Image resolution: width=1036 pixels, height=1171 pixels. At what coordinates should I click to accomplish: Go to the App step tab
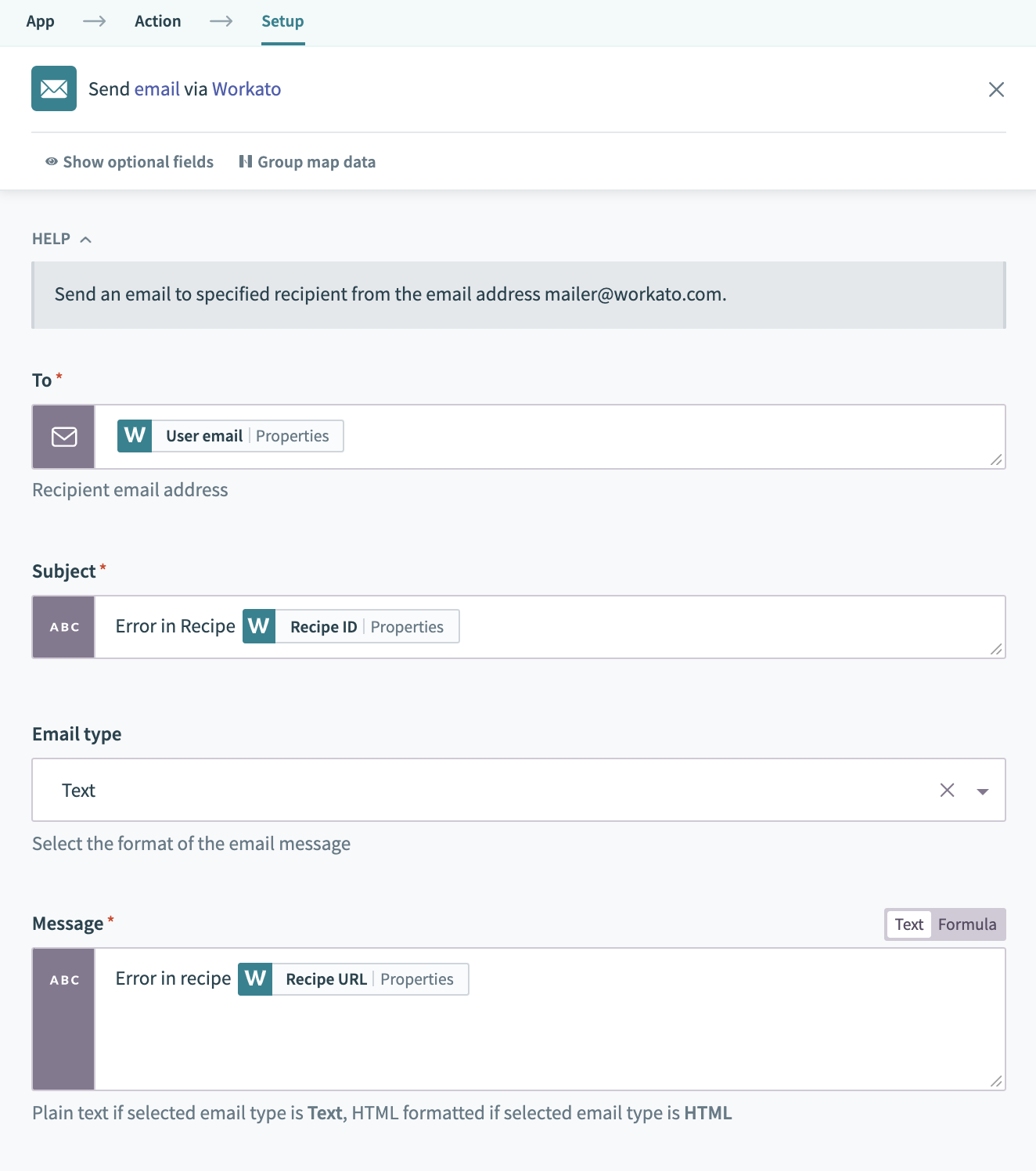40,21
